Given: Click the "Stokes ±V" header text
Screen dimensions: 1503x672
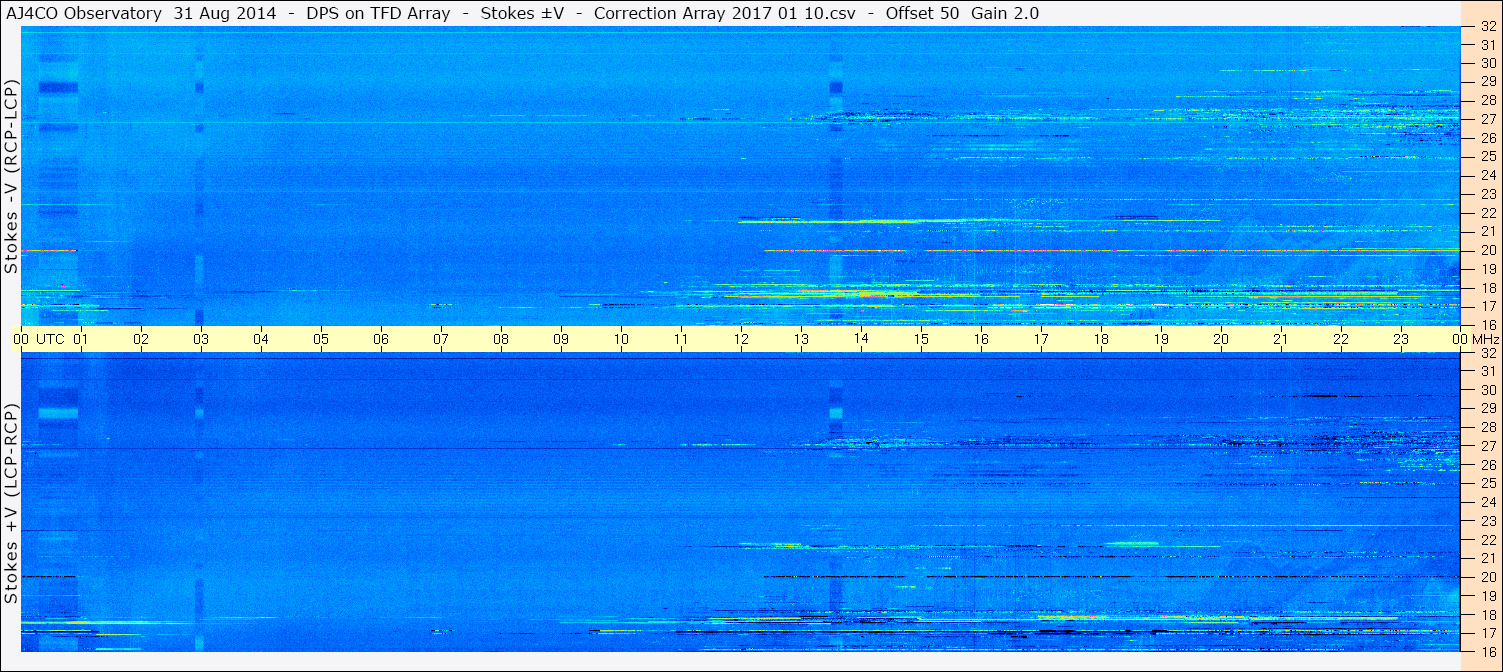Looking at the screenshot, I should 520,13.
